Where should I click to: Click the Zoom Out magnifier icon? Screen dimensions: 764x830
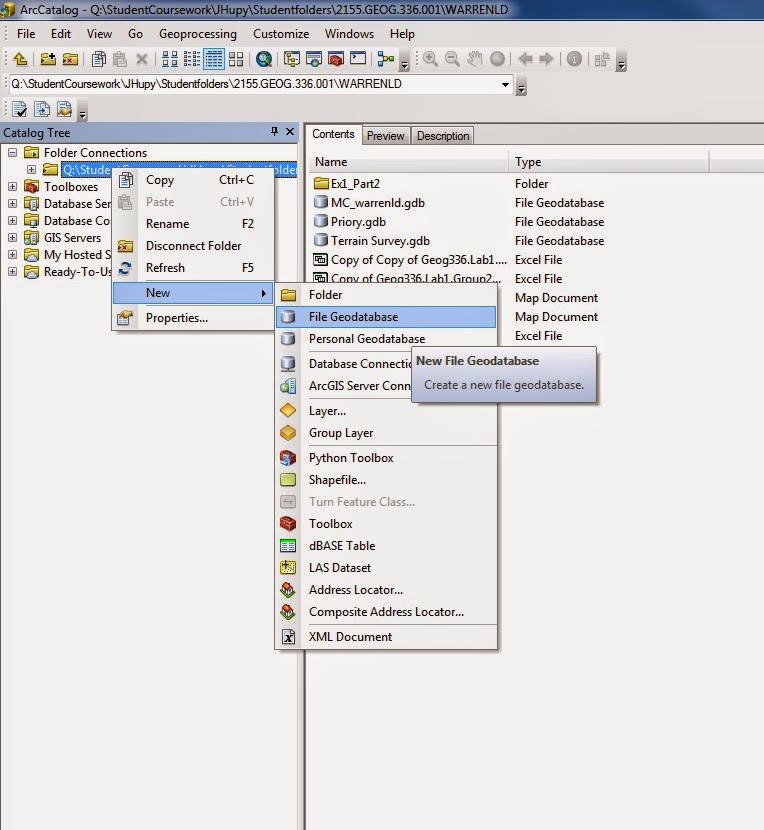(452, 59)
